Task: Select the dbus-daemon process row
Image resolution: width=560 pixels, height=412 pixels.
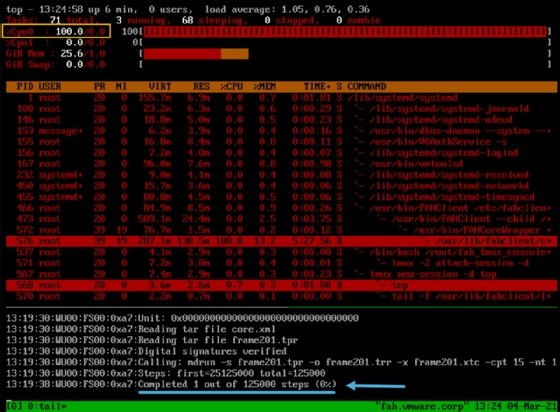Action: pyautogui.click(x=281, y=131)
